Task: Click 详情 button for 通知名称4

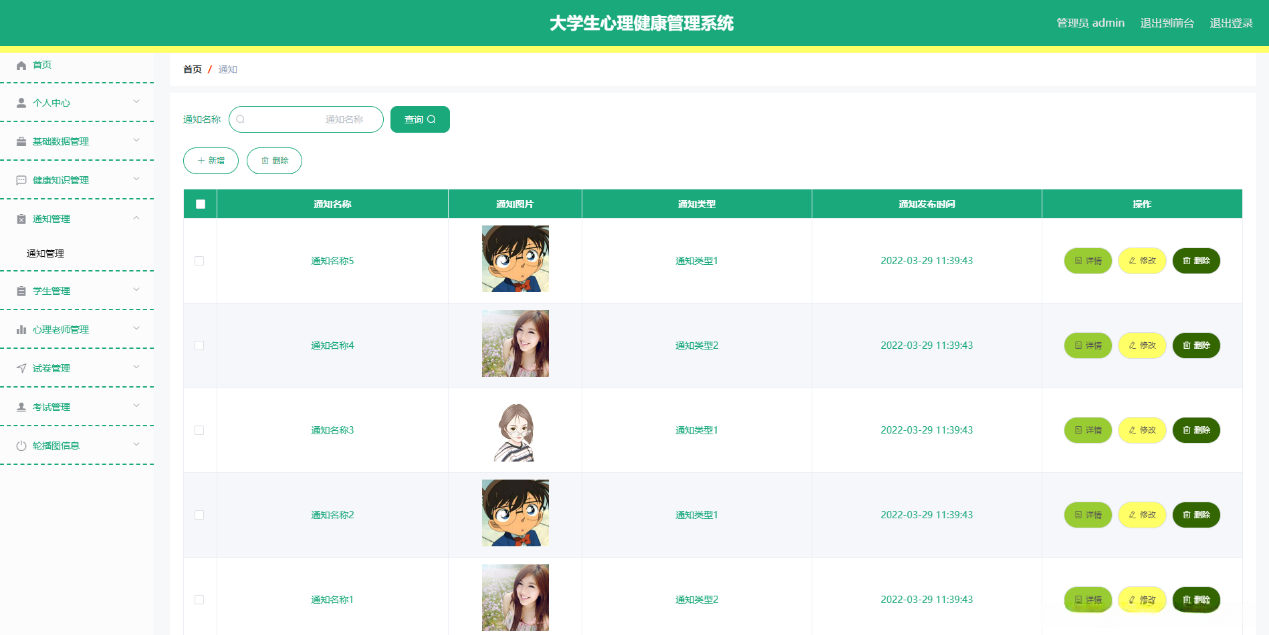Action: tap(1088, 345)
